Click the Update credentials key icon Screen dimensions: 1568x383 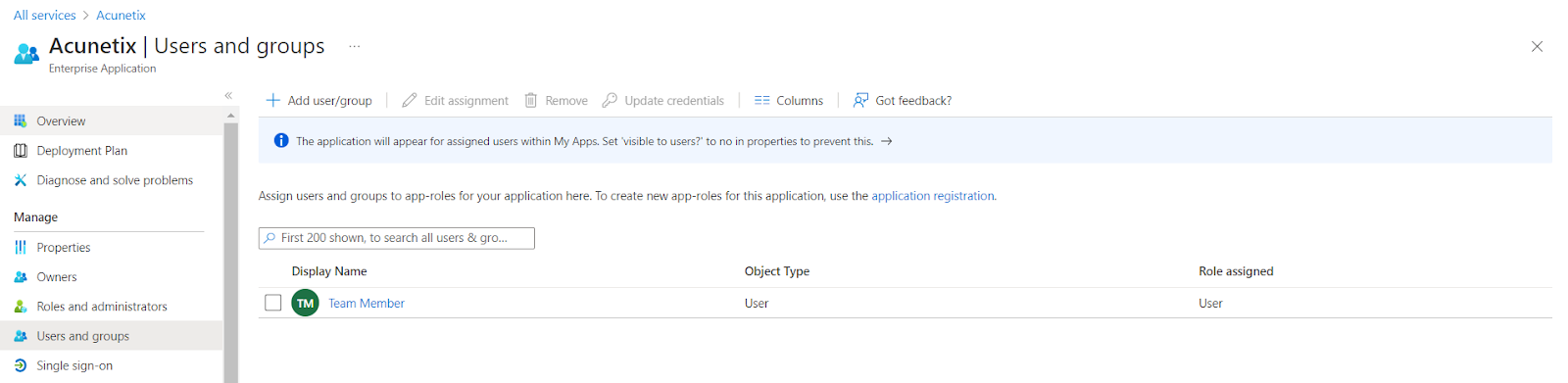click(610, 100)
